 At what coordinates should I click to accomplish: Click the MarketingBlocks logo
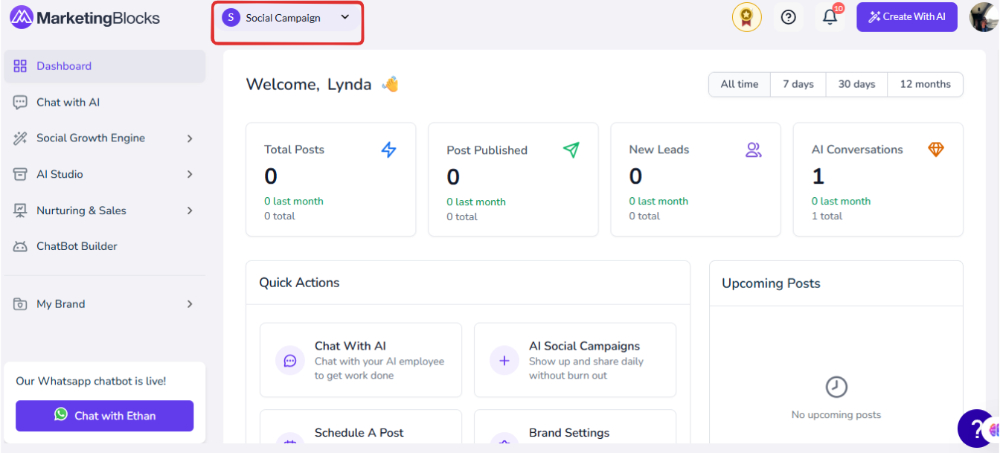(x=85, y=18)
